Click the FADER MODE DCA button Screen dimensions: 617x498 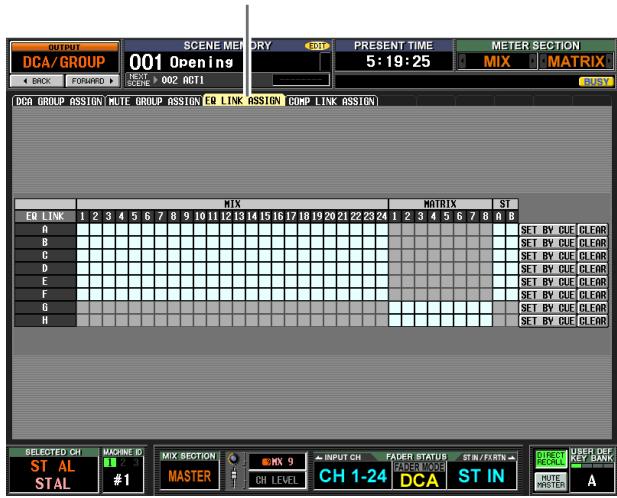click(419, 476)
